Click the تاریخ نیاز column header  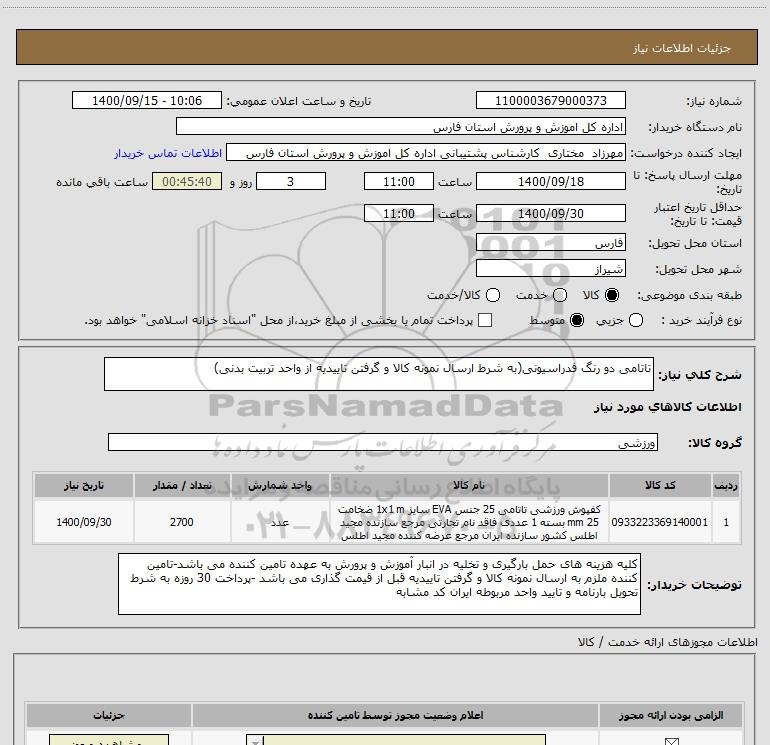point(83,485)
